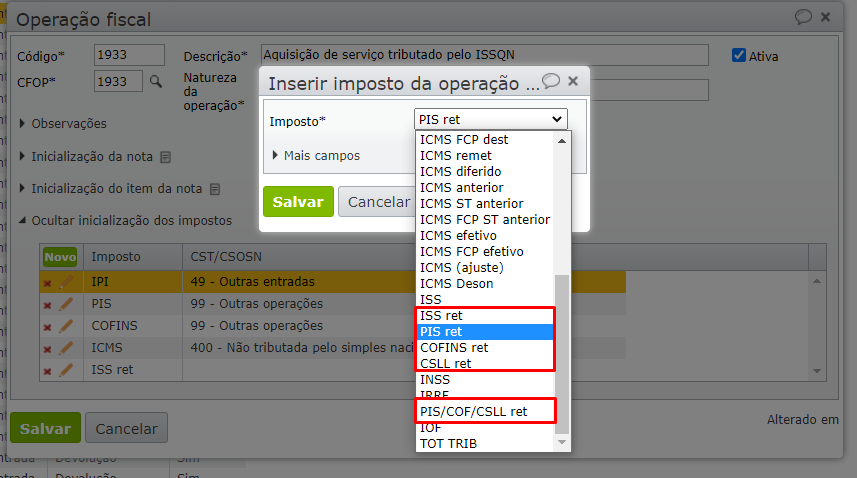This screenshot has height=478, width=857.
Task: Select ICMS remet option
Action: [485, 156]
